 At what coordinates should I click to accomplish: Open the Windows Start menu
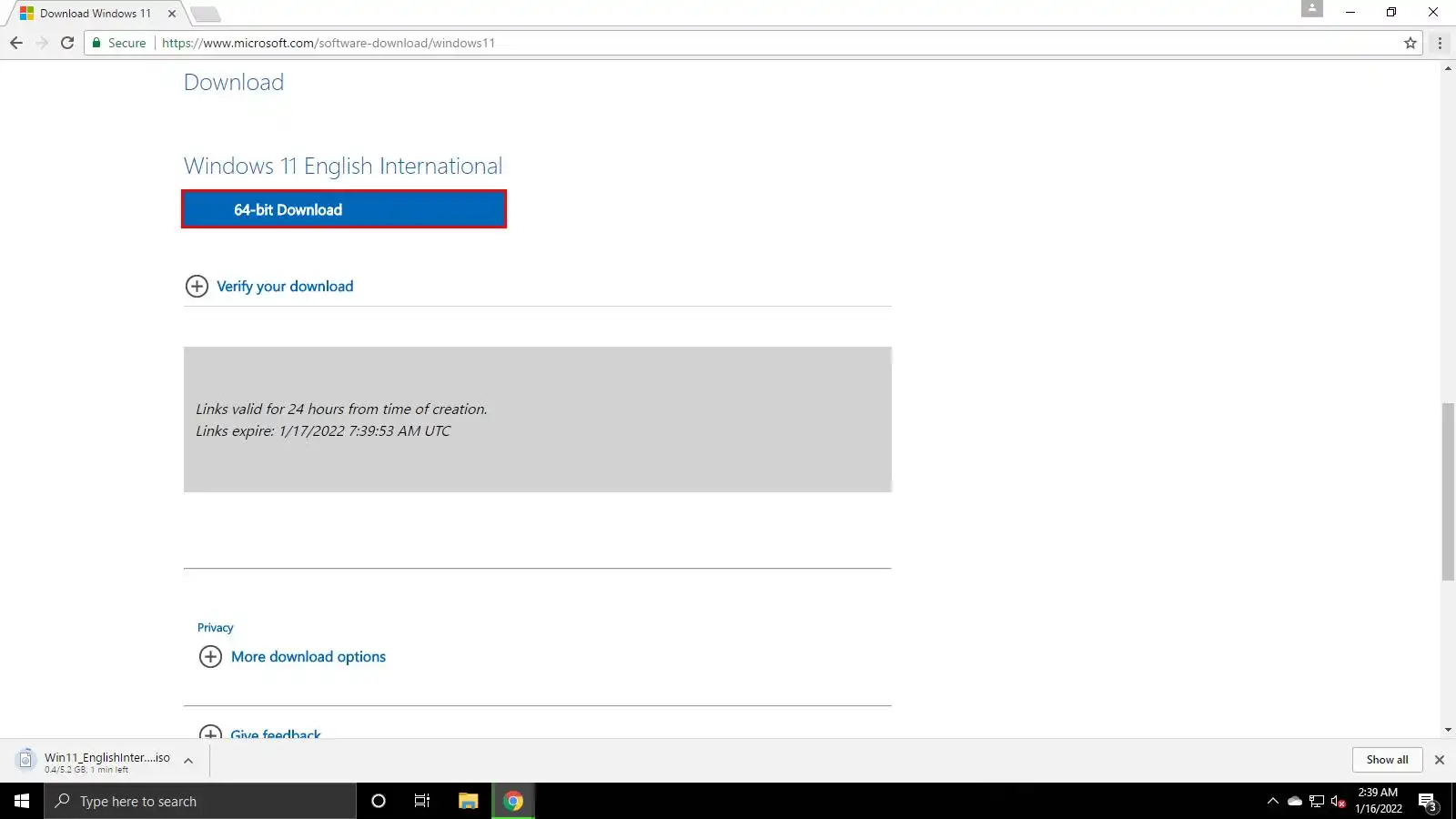pos(22,801)
